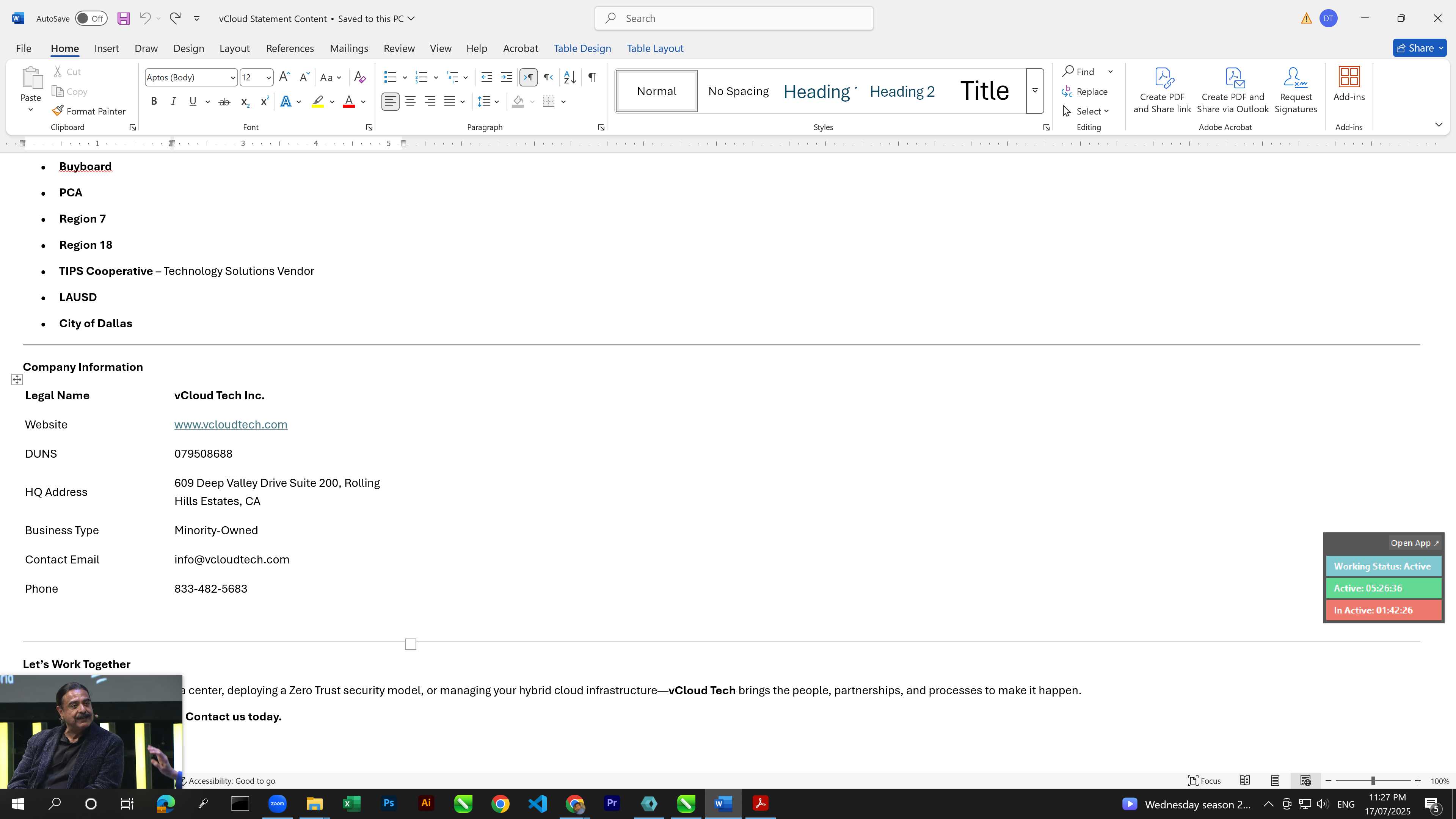Viewport: 1456px width, 819px height.
Task: Increase indent icon
Action: point(507,77)
